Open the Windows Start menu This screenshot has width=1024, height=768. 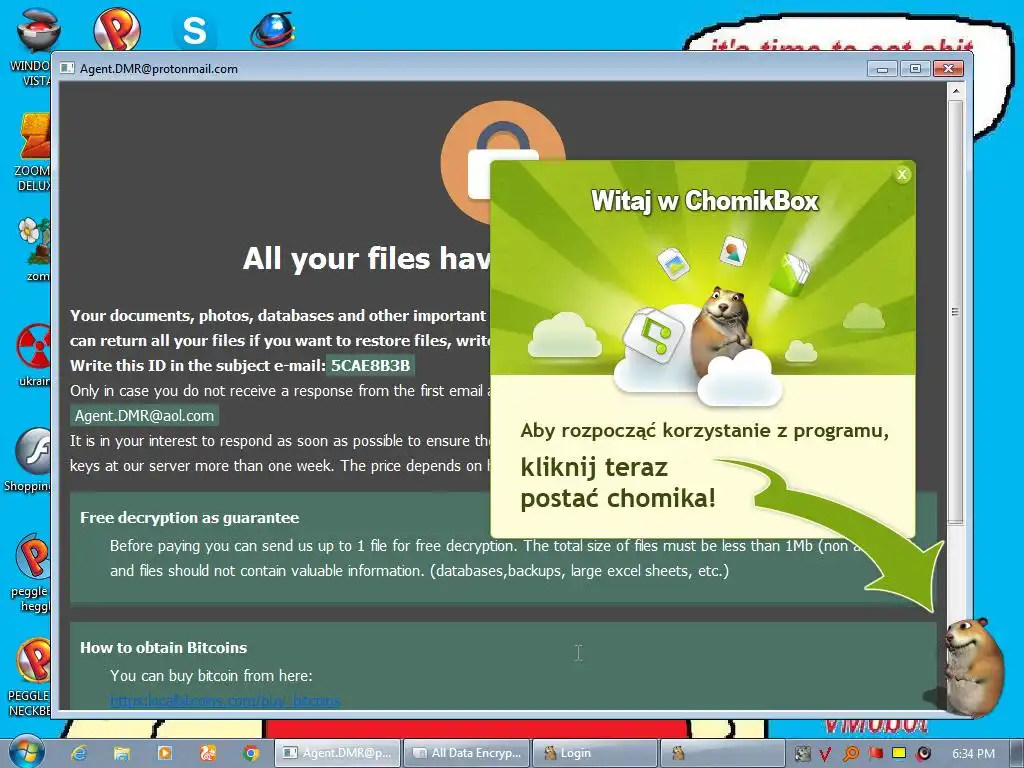[x=26, y=752]
